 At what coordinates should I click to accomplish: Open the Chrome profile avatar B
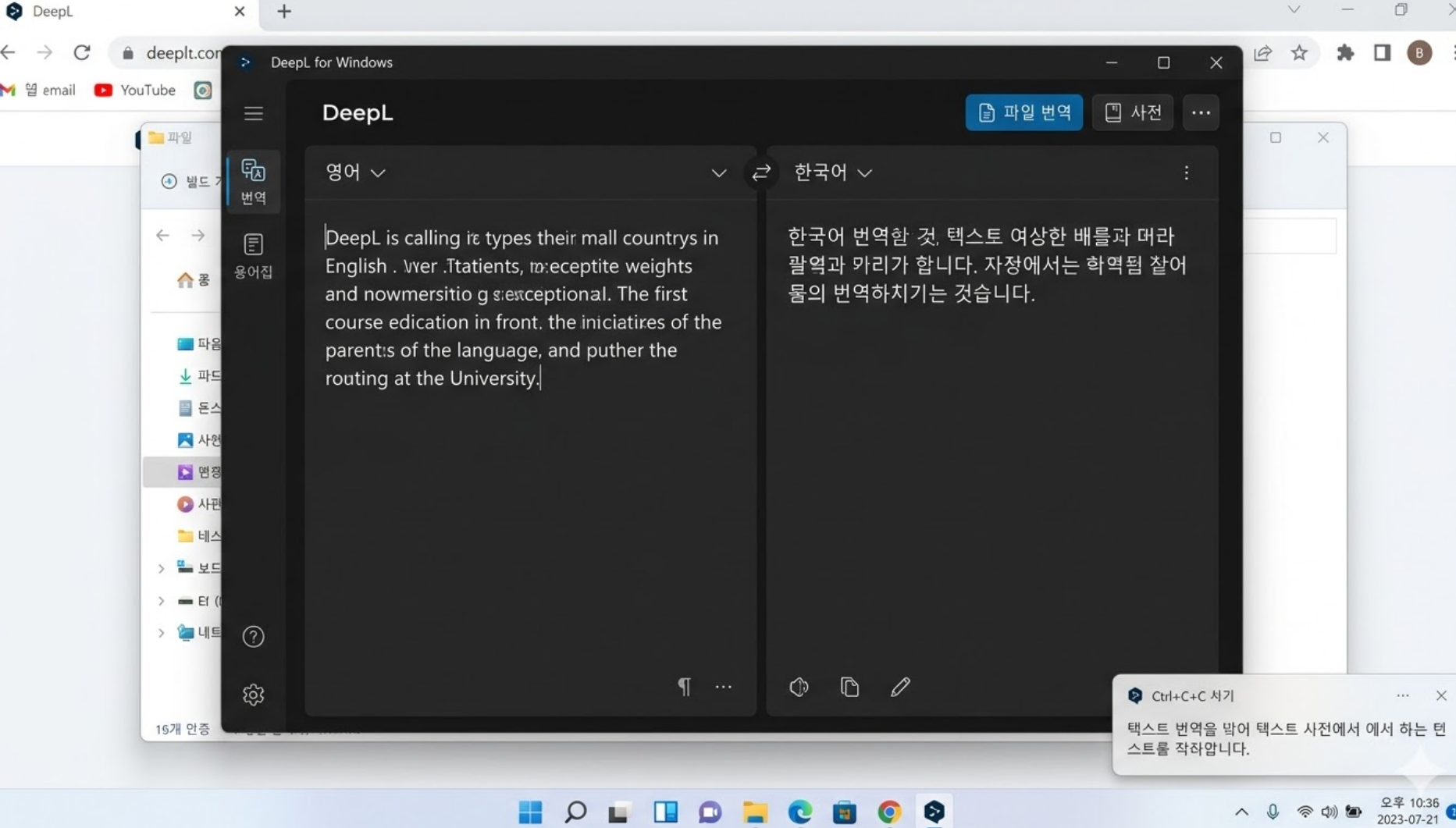1419,52
